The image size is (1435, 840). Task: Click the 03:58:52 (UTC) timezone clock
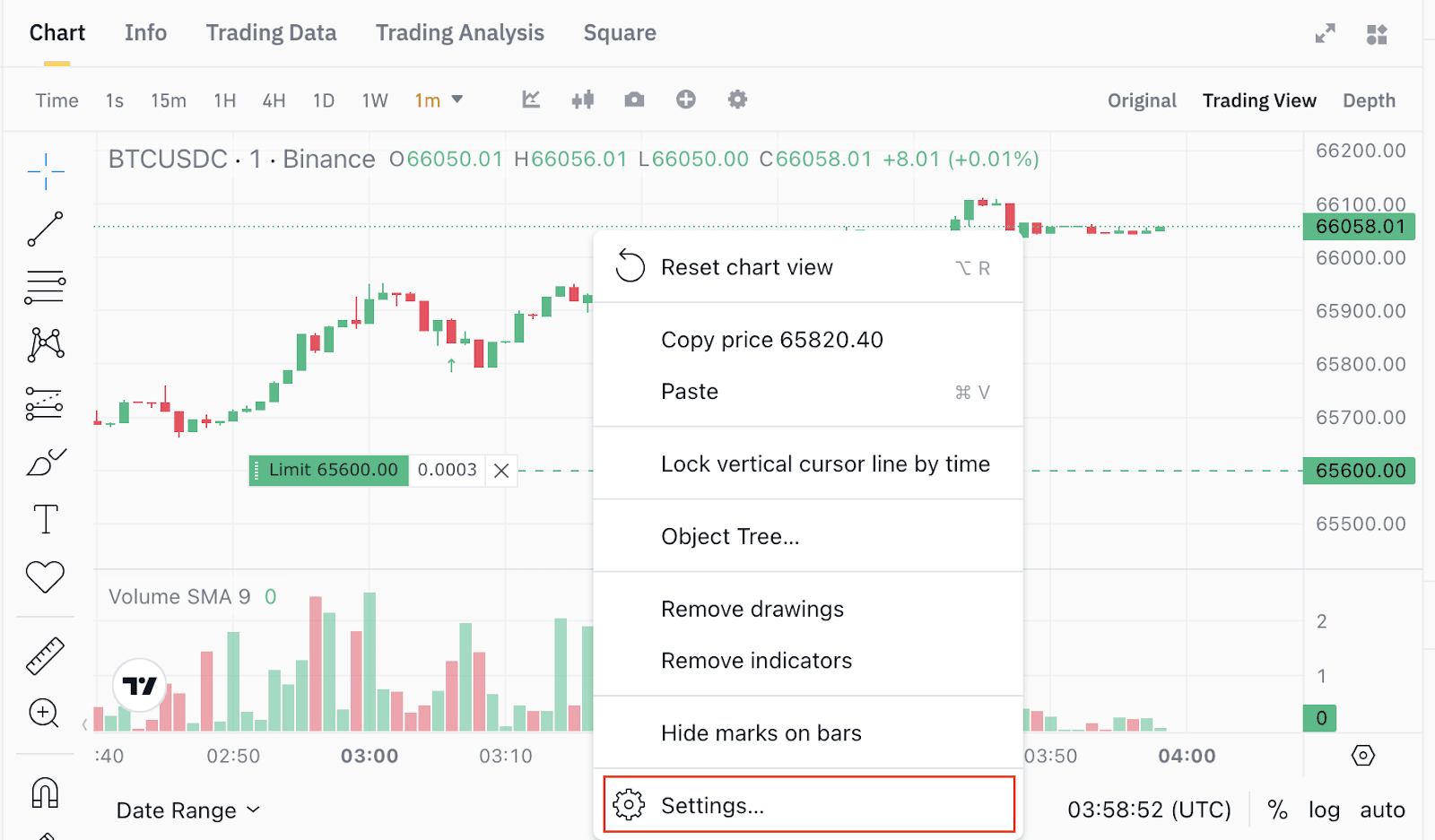coord(1149,810)
